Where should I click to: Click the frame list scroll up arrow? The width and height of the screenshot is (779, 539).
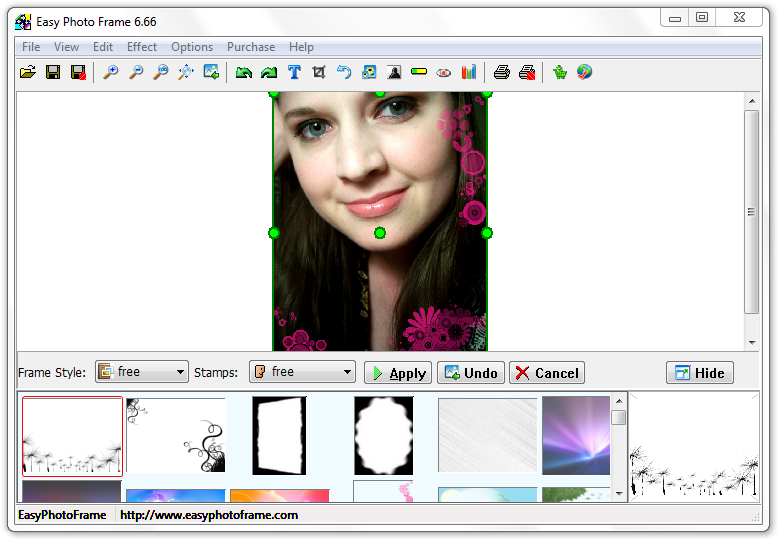pyautogui.click(x=619, y=400)
